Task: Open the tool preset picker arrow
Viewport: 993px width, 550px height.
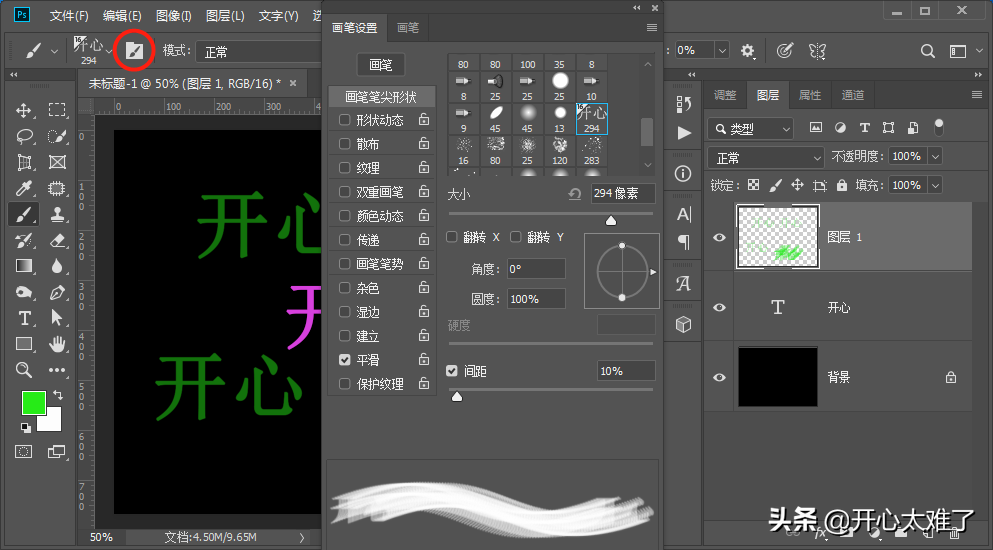Action: (54, 51)
